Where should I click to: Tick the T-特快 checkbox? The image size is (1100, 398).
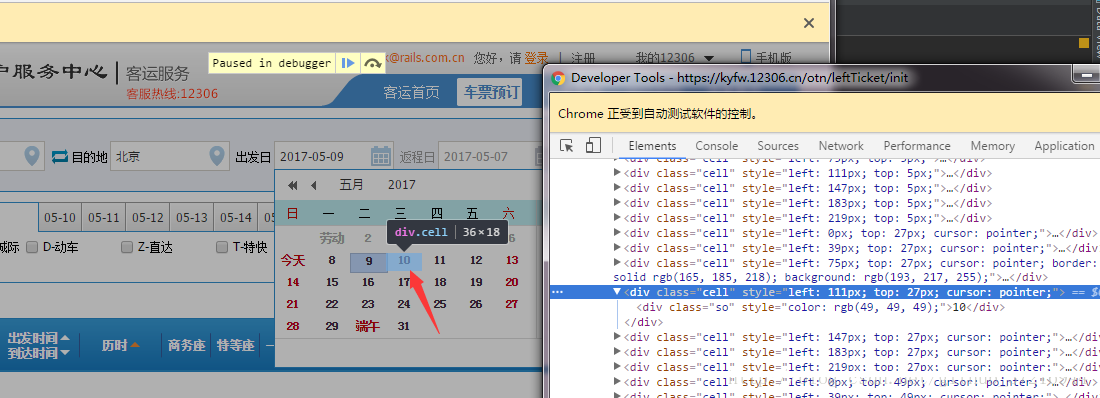tap(222, 247)
